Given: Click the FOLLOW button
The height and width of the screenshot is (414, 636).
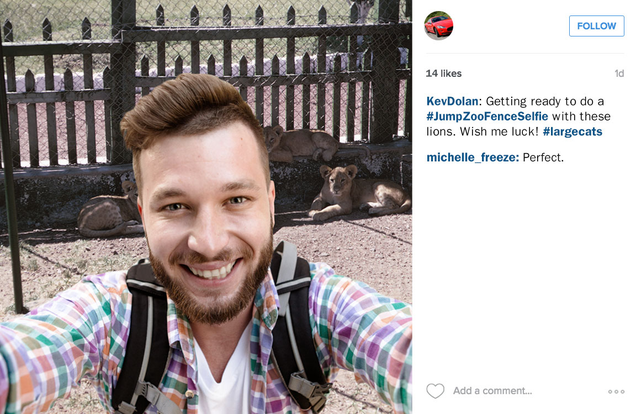Looking at the screenshot, I should [596, 26].
